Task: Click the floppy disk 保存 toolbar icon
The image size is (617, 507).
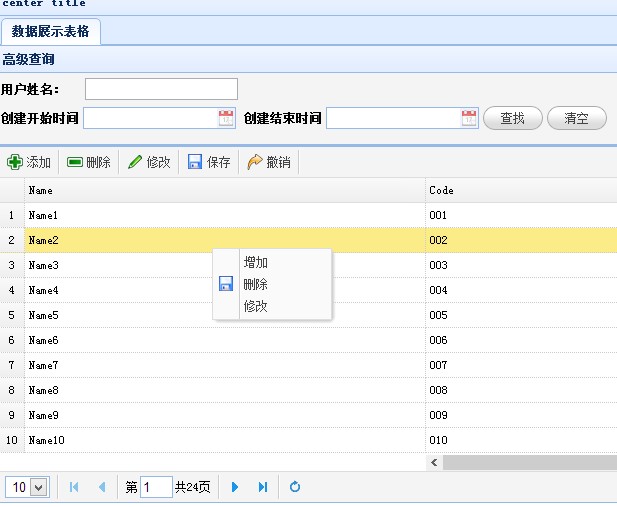Action: click(x=195, y=162)
